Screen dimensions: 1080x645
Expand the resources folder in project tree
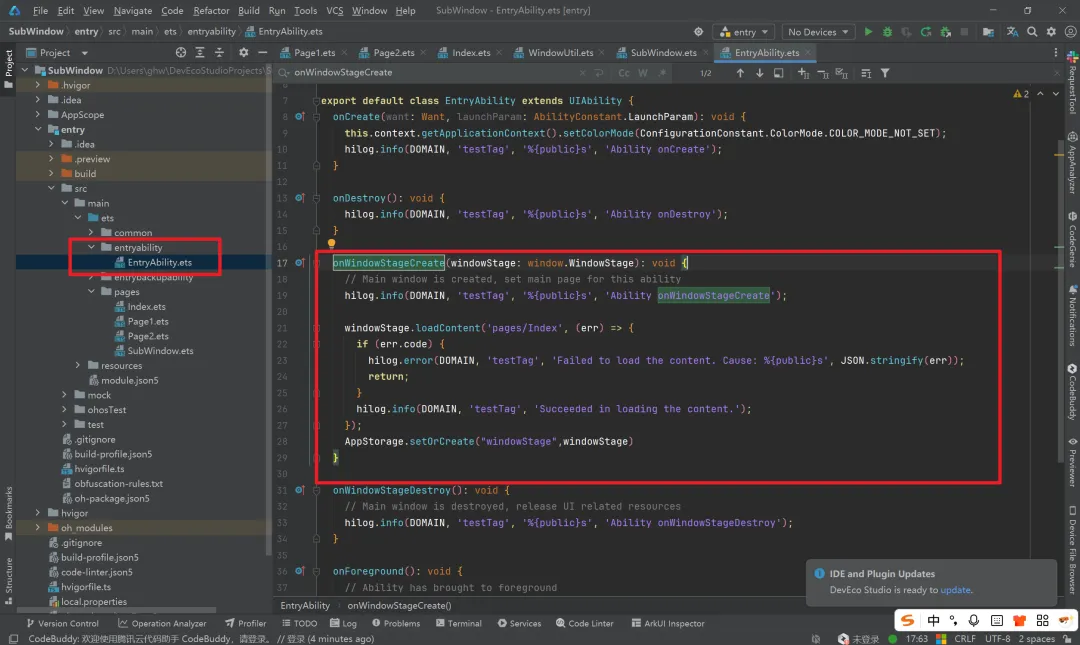[79, 366]
